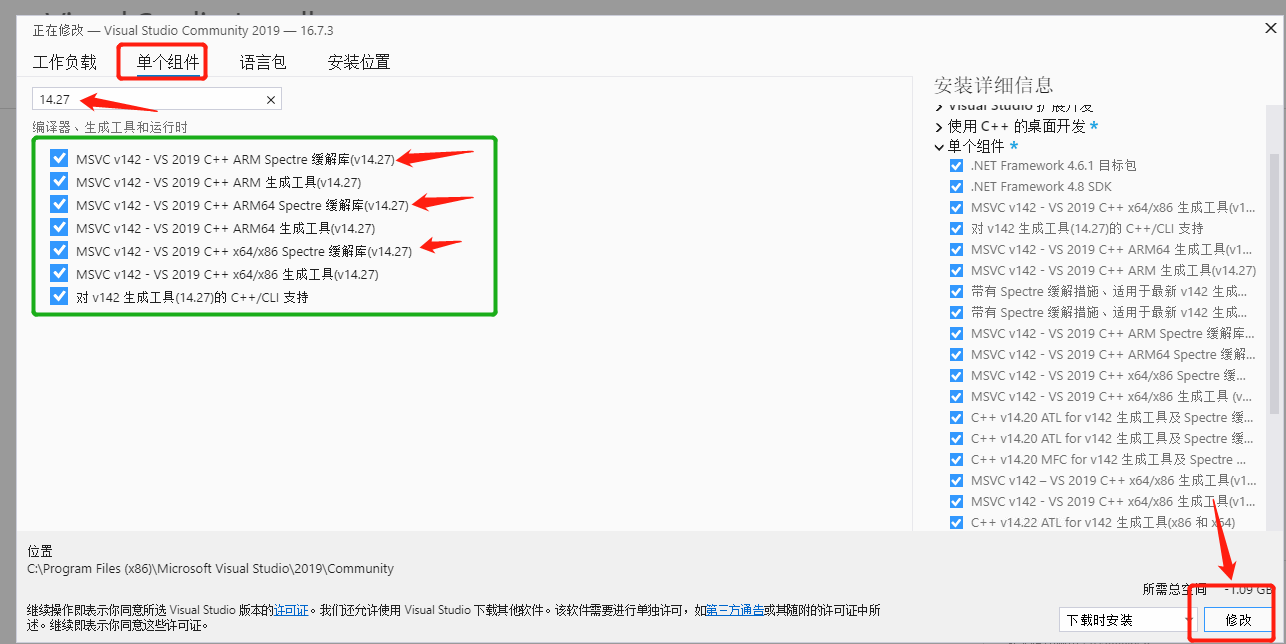This screenshot has width=1286, height=644.
Task: Open the 第三方通告 link
Action: (735, 609)
